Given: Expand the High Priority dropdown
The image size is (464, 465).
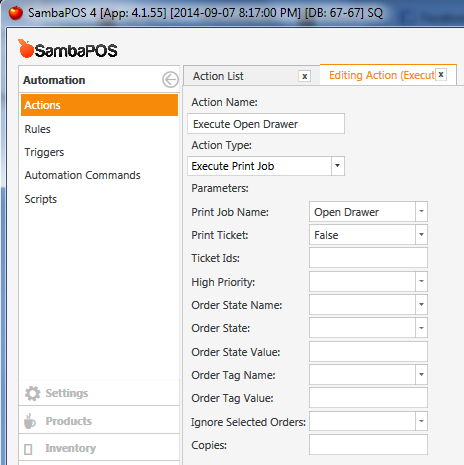Looking at the screenshot, I should click(421, 281).
